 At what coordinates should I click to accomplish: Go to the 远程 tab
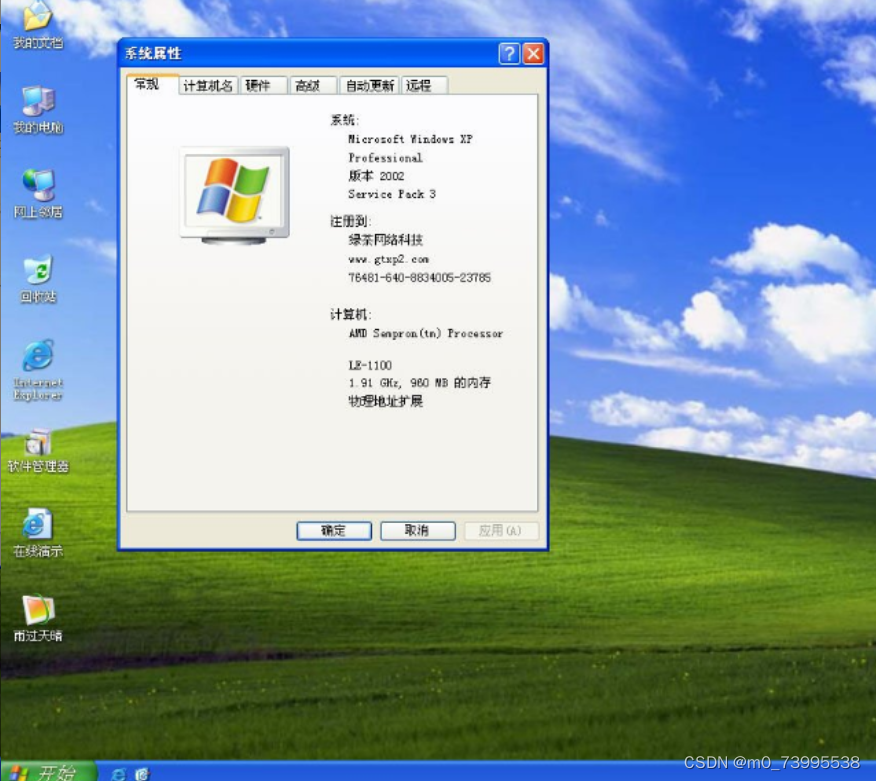click(423, 85)
